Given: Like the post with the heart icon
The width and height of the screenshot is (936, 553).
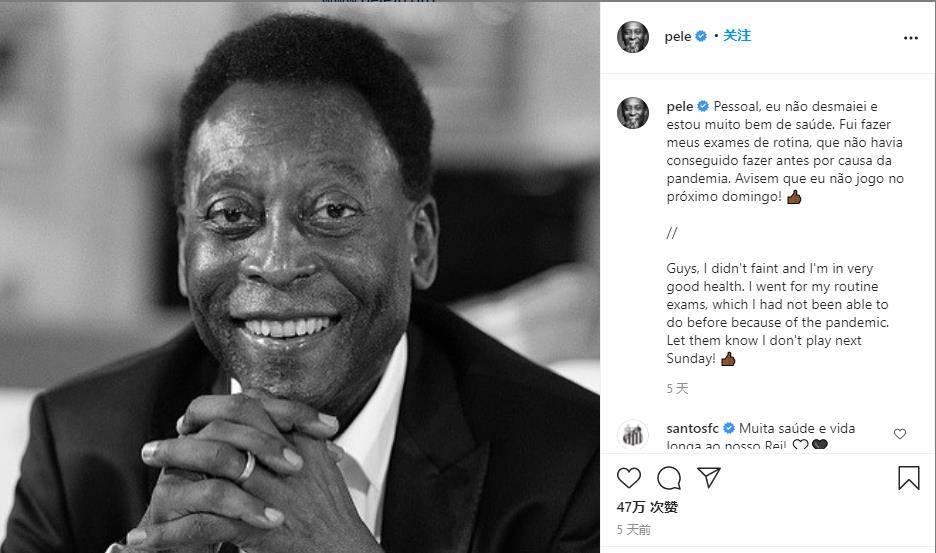Looking at the screenshot, I should click(629, 478).
